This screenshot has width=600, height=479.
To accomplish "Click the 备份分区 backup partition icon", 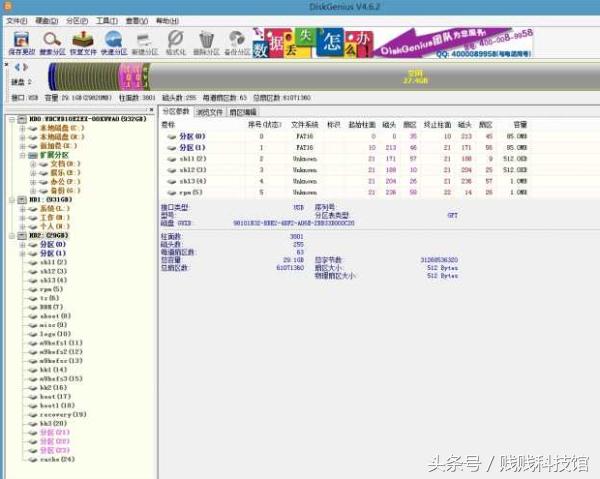I will (x=237, y=43).
